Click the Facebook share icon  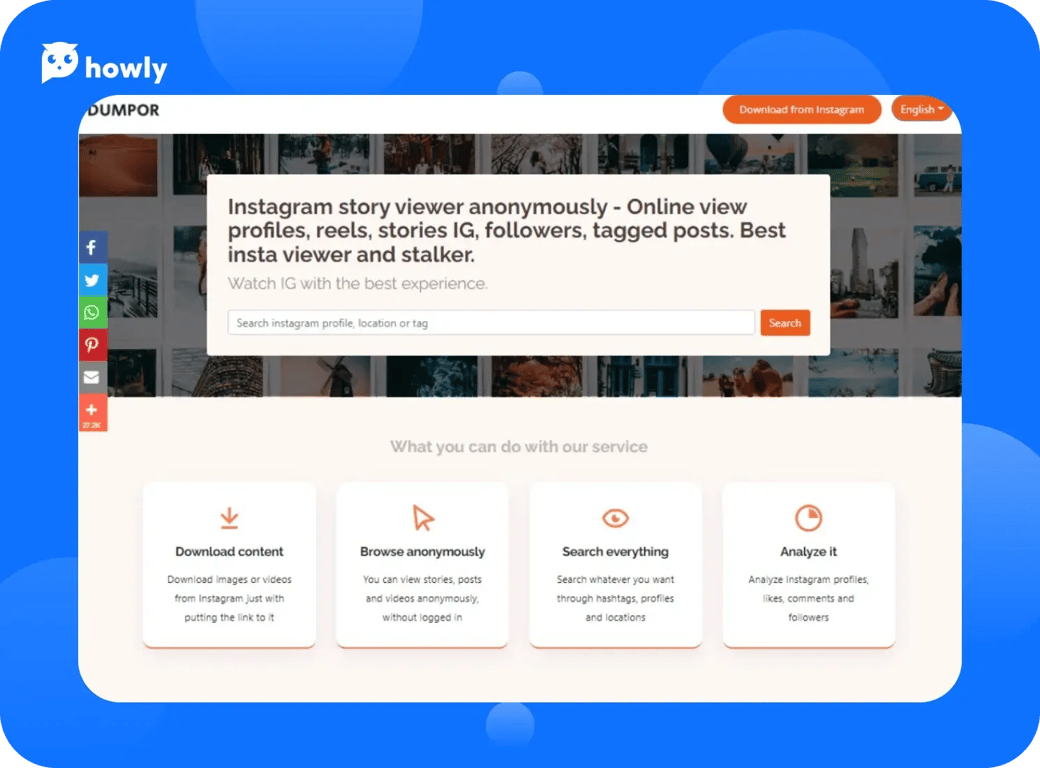92,247
